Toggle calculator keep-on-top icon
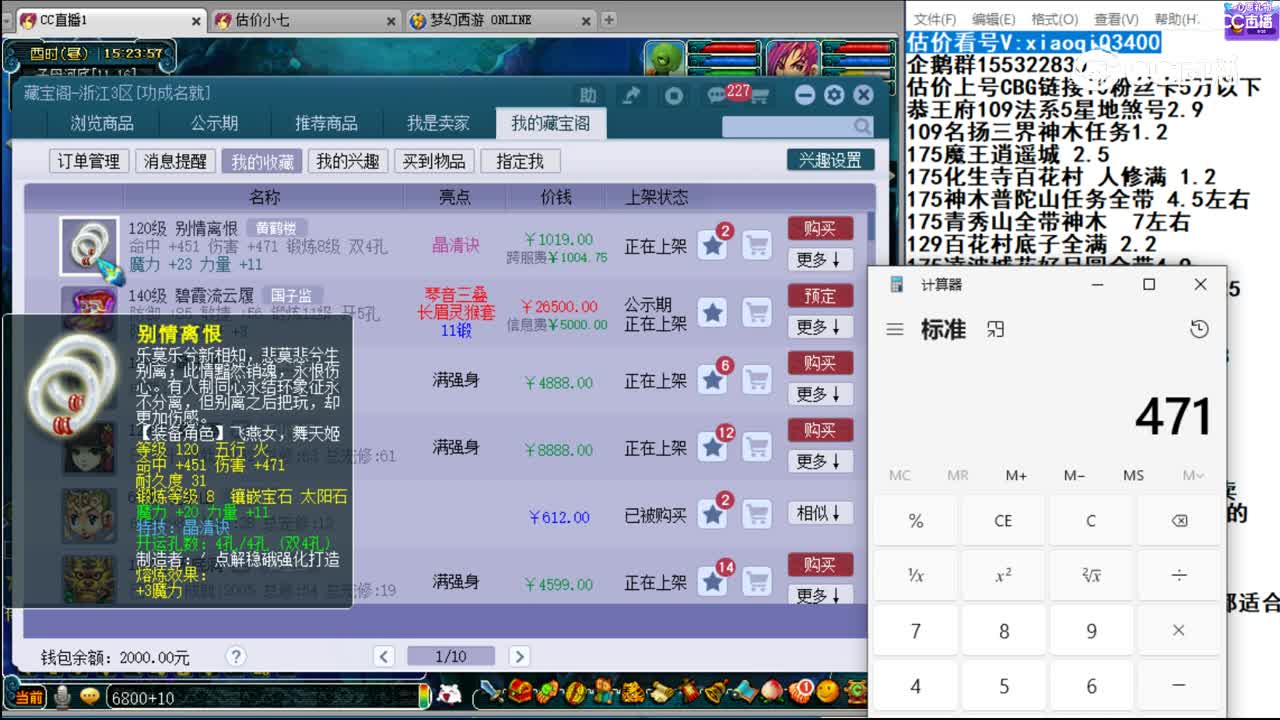 click(995, 329)
